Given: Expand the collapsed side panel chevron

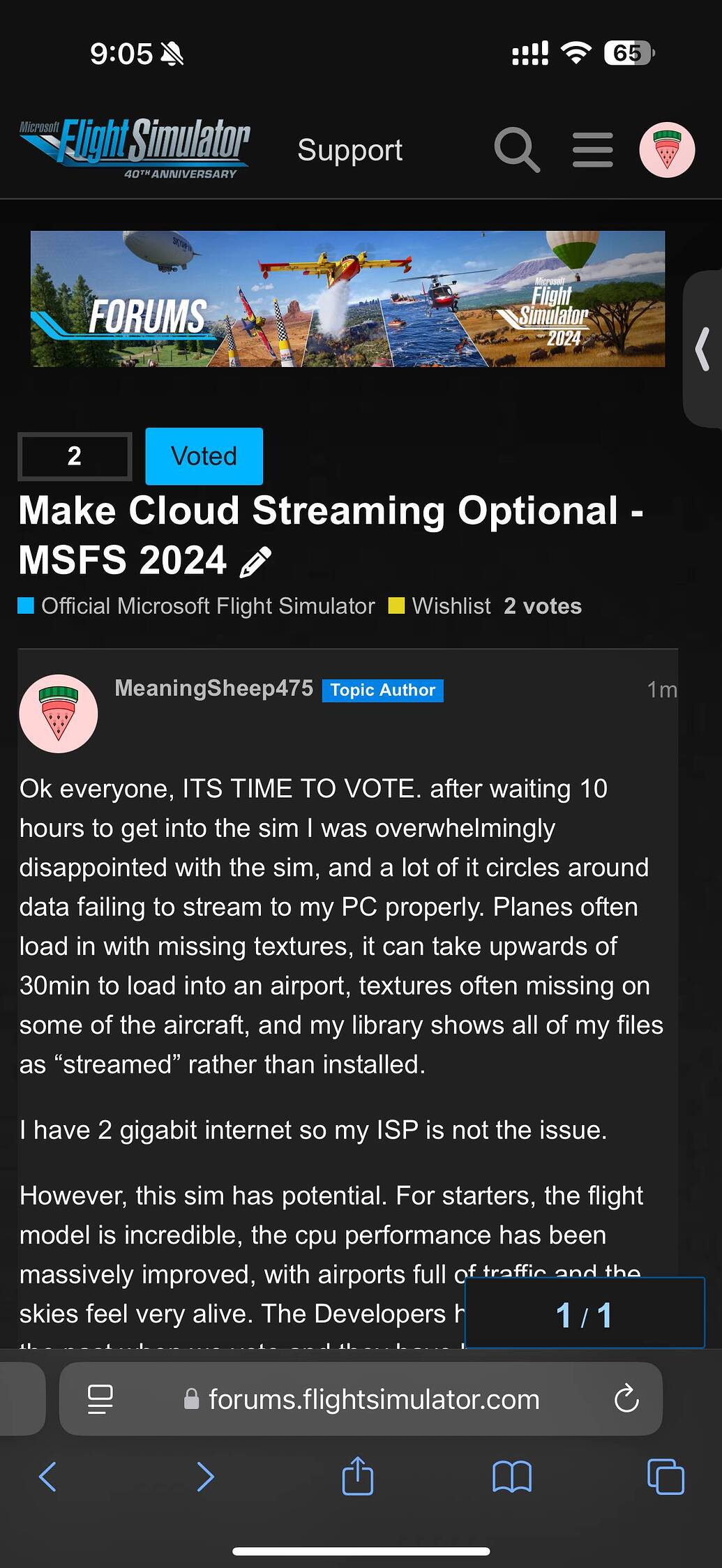Looking at the screenshot, I should 703,349.
